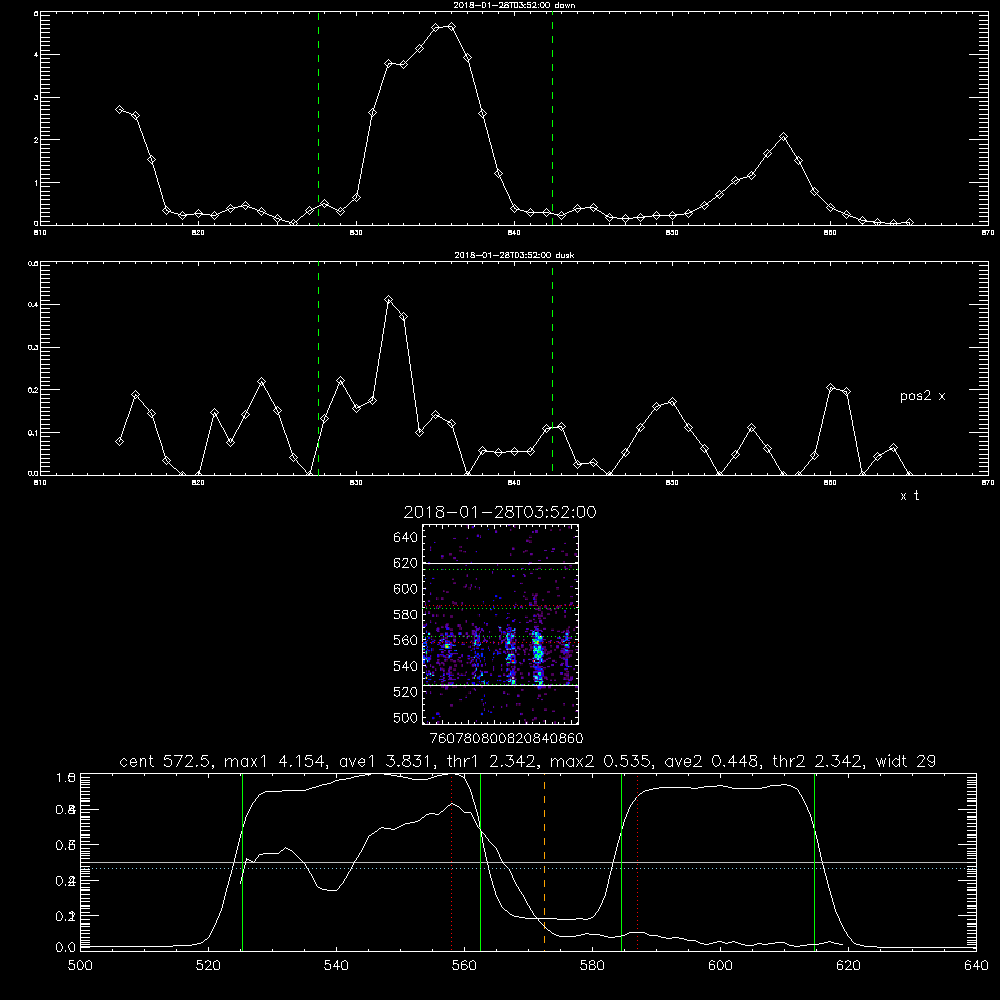Click the x-axis label '600' of bottom plot

720,966
